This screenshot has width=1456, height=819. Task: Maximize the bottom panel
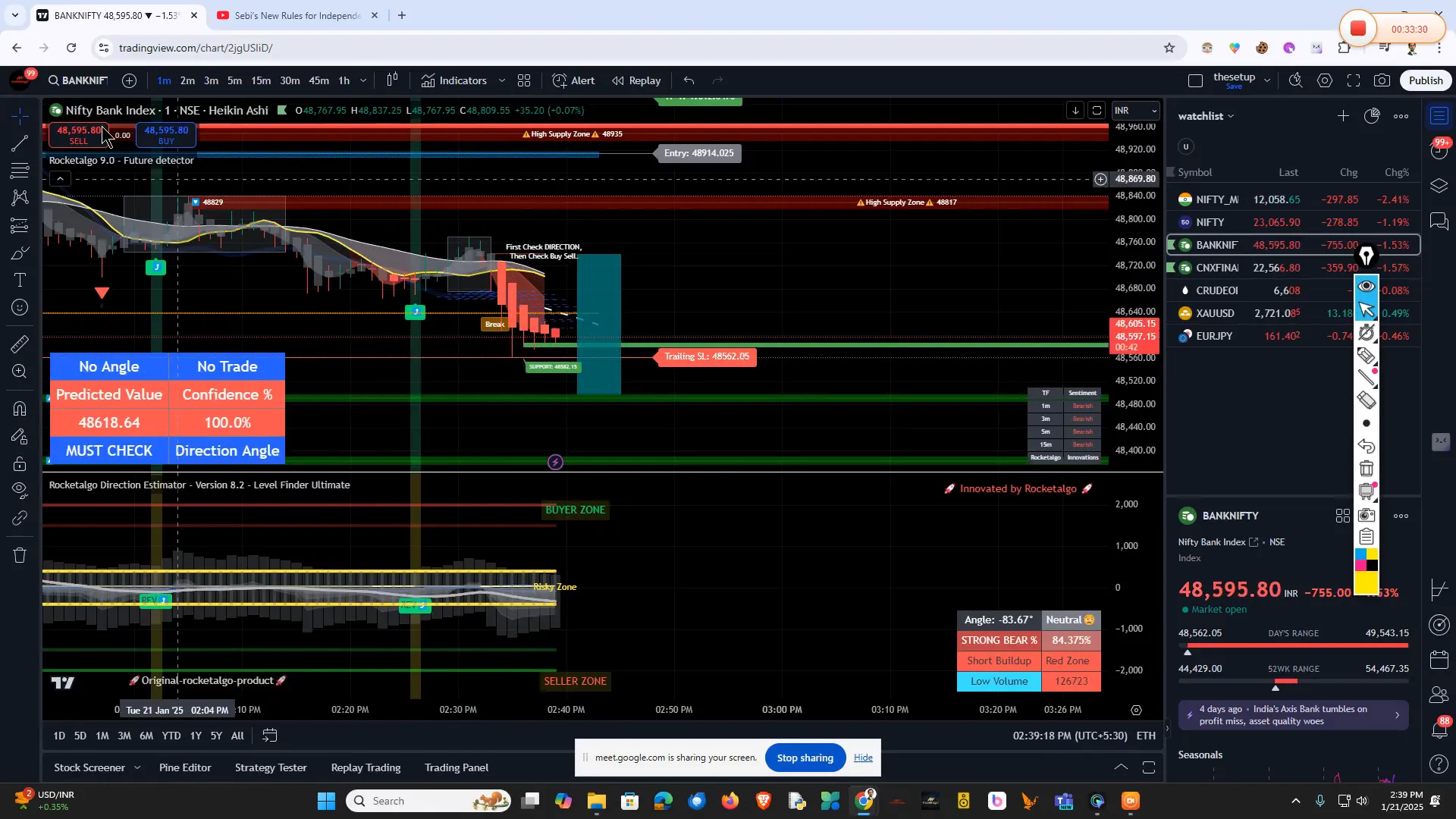click(x=1149, y=767)
